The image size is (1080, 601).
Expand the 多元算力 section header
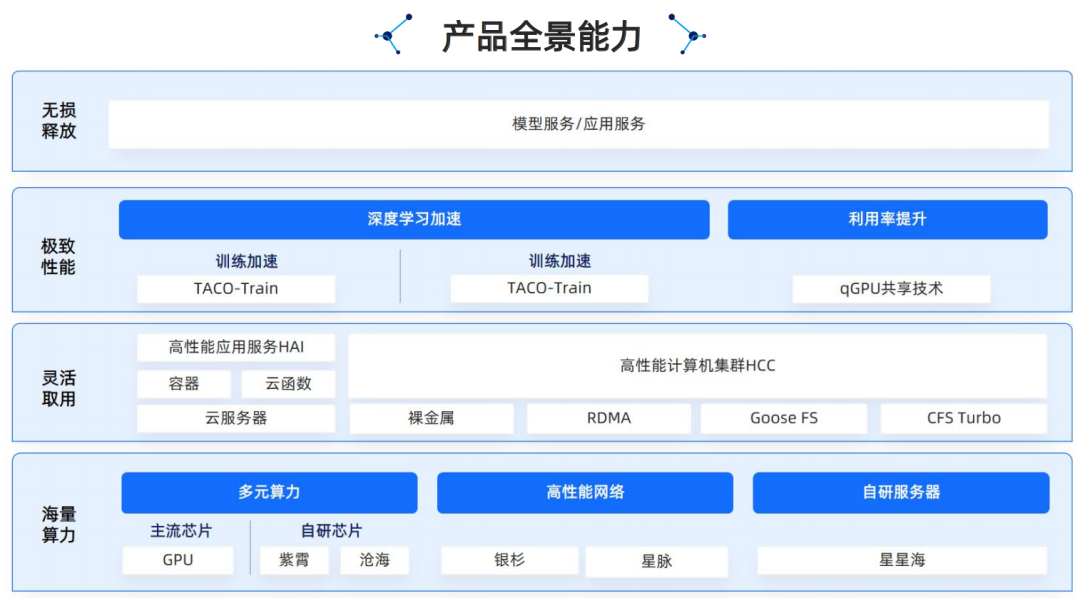268,492
